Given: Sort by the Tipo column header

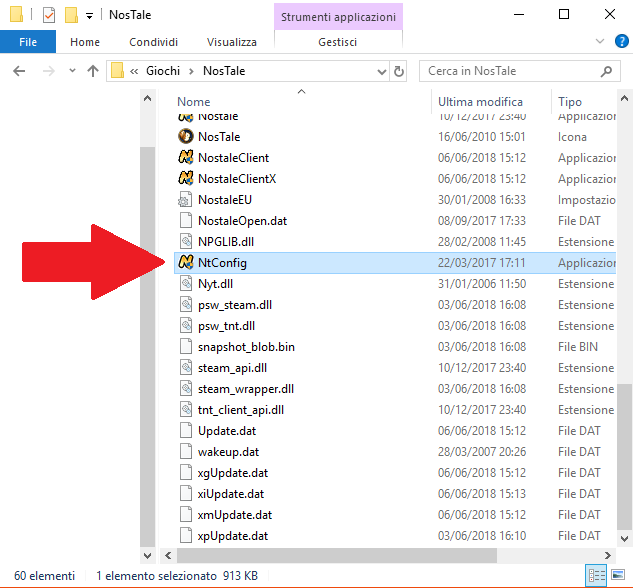Looking at the screenshot, I should 570,102.
